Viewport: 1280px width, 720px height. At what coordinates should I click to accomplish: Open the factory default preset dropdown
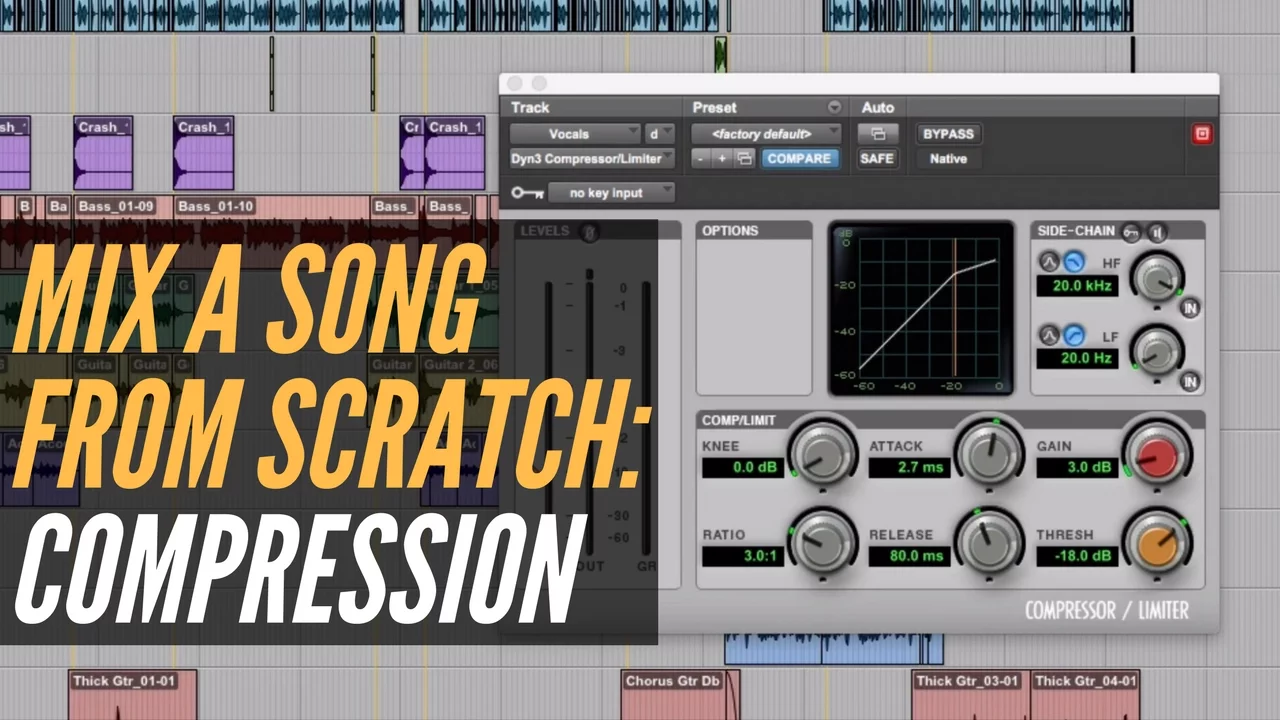[767, 133]
